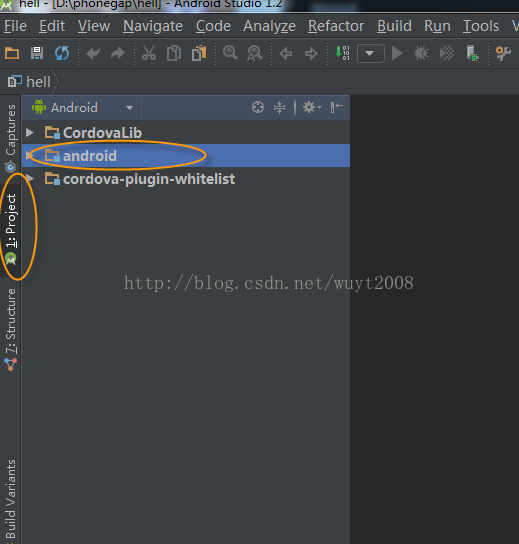Click the Synchronize refresh icon

62,53
